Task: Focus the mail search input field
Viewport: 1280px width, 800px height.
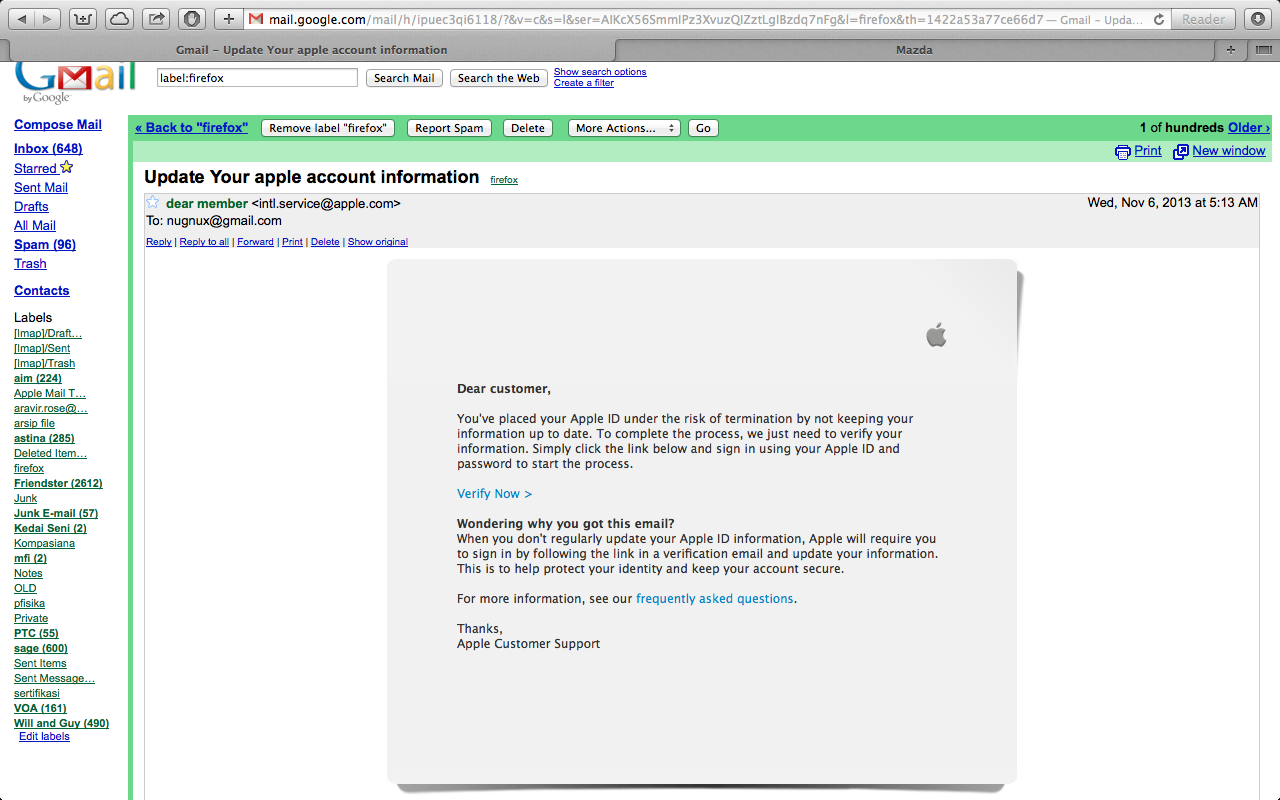Action: pos(257,78)
